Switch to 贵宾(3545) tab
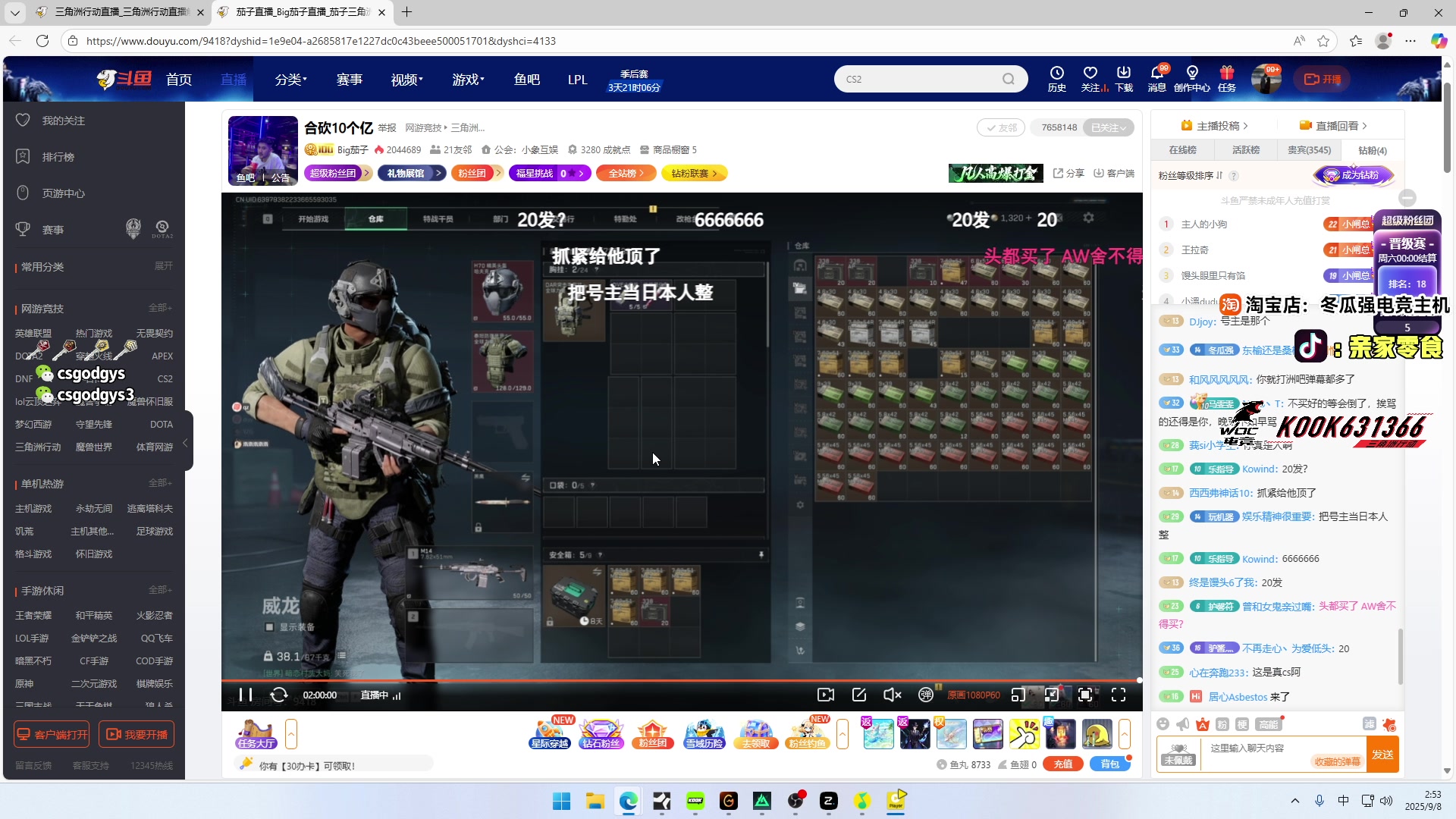Image resolution: width=1456 pixels, height=819 pixels. click(x=1310, y=150)
